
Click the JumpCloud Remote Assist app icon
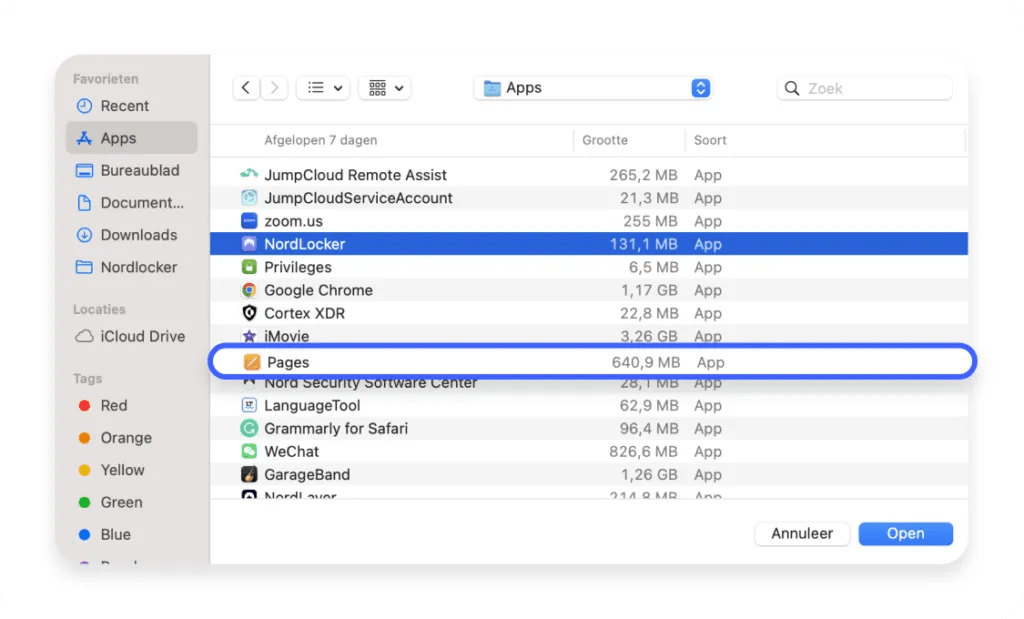pyautogui.click(x=249, y=174)
